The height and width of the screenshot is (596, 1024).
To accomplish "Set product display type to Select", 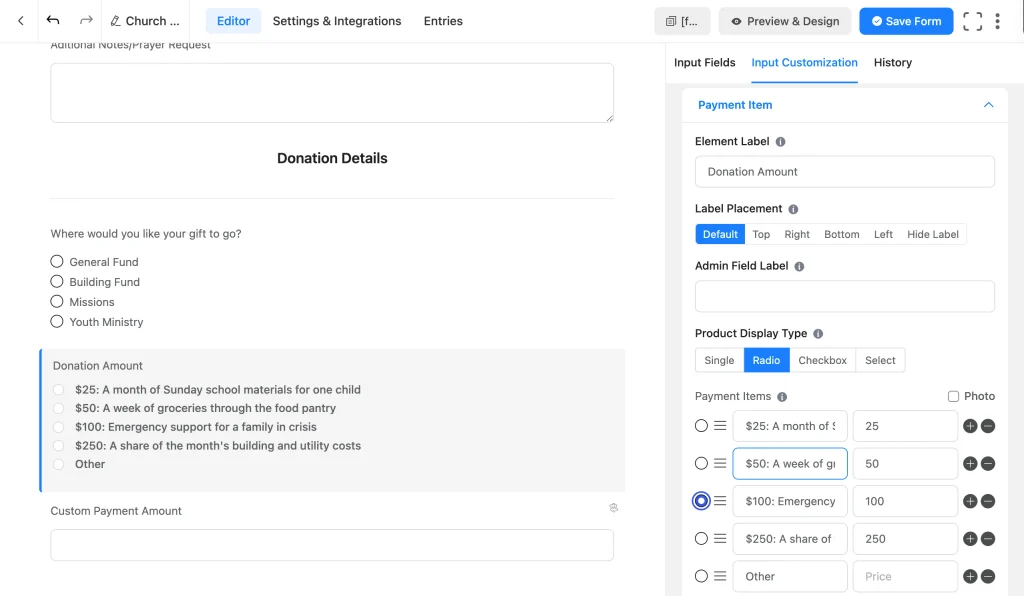I will point(880,360).
